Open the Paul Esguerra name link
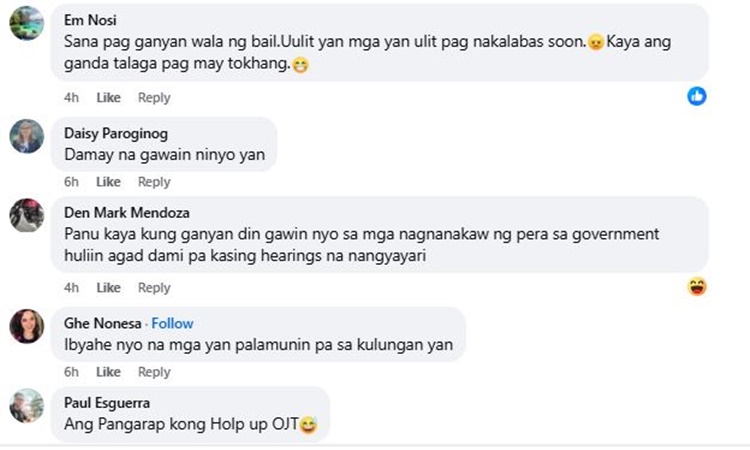 point(107,403)
